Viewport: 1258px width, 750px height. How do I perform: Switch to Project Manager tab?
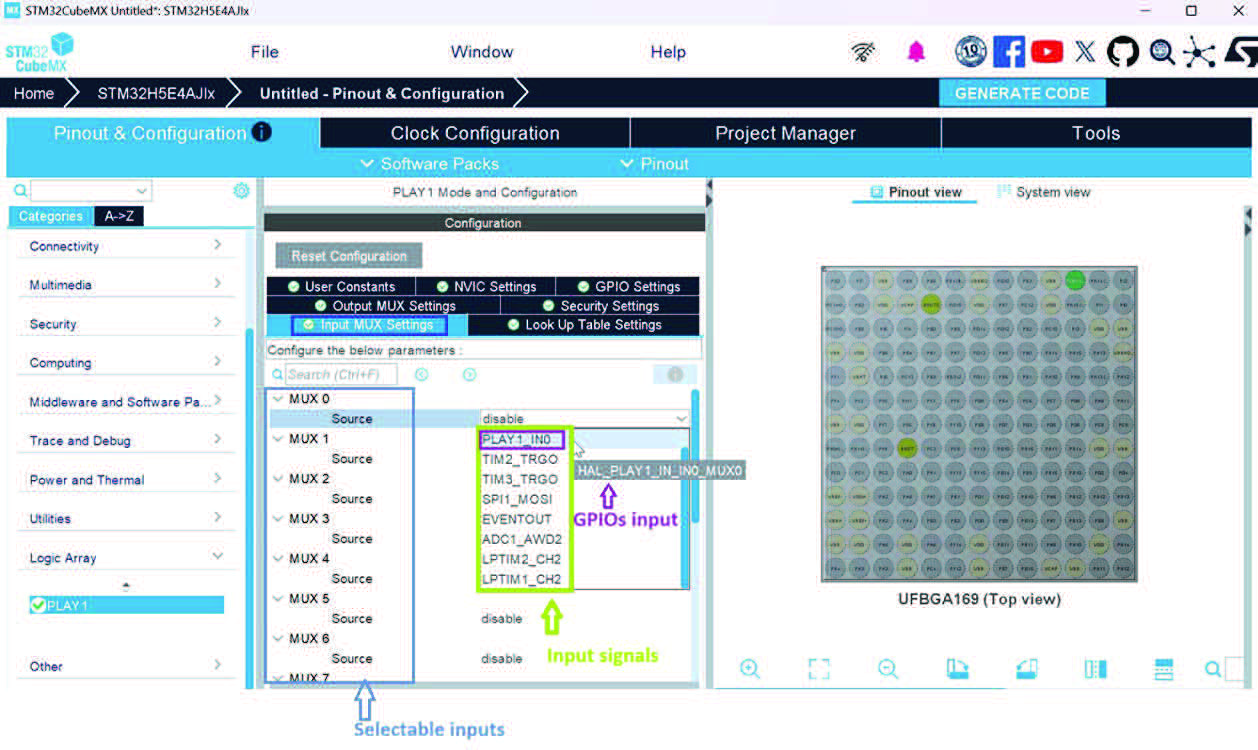pyautogui.click(x=785, y=133)
